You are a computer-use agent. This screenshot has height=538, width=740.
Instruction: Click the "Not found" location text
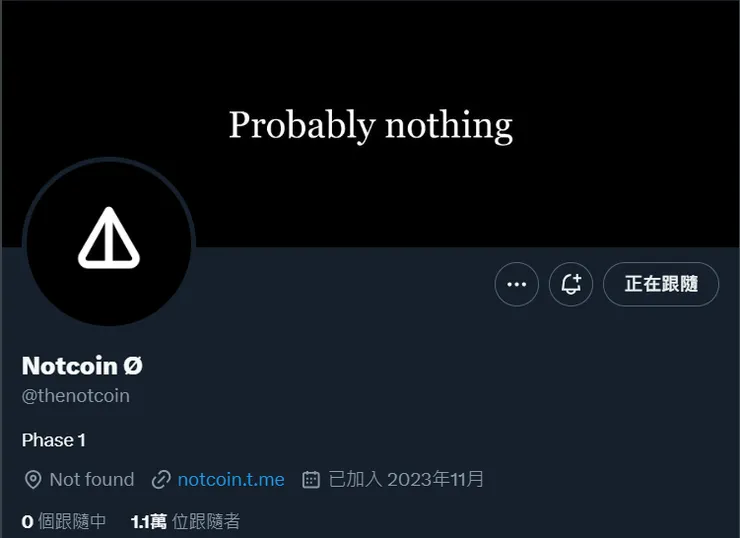(x=92, y=480)
